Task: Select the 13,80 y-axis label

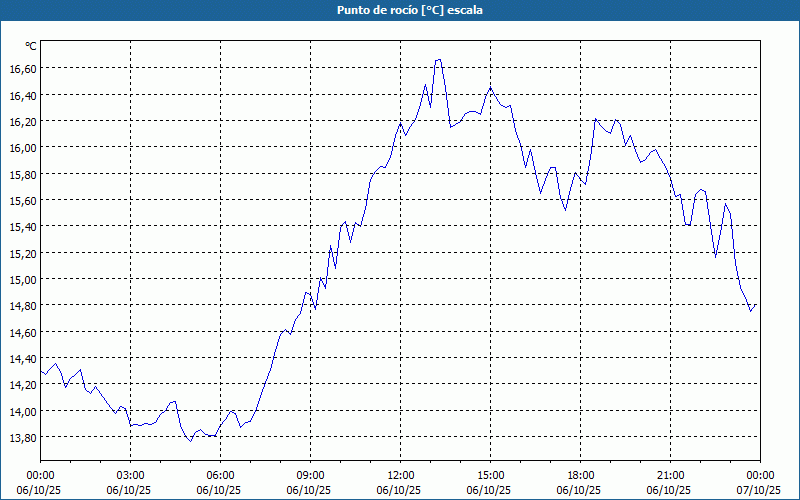Action: click(x=22, y=438)
